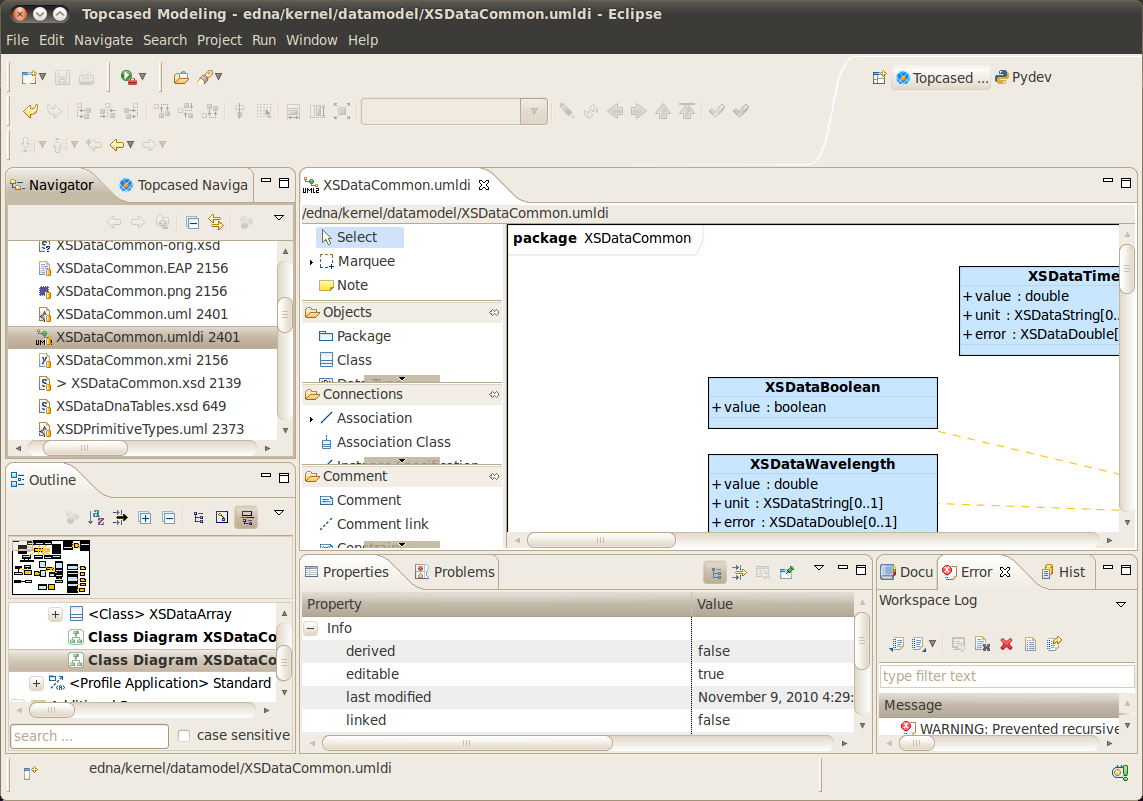Select XSDataDnaTables.xsd 649 file

(x=142, y=406)
